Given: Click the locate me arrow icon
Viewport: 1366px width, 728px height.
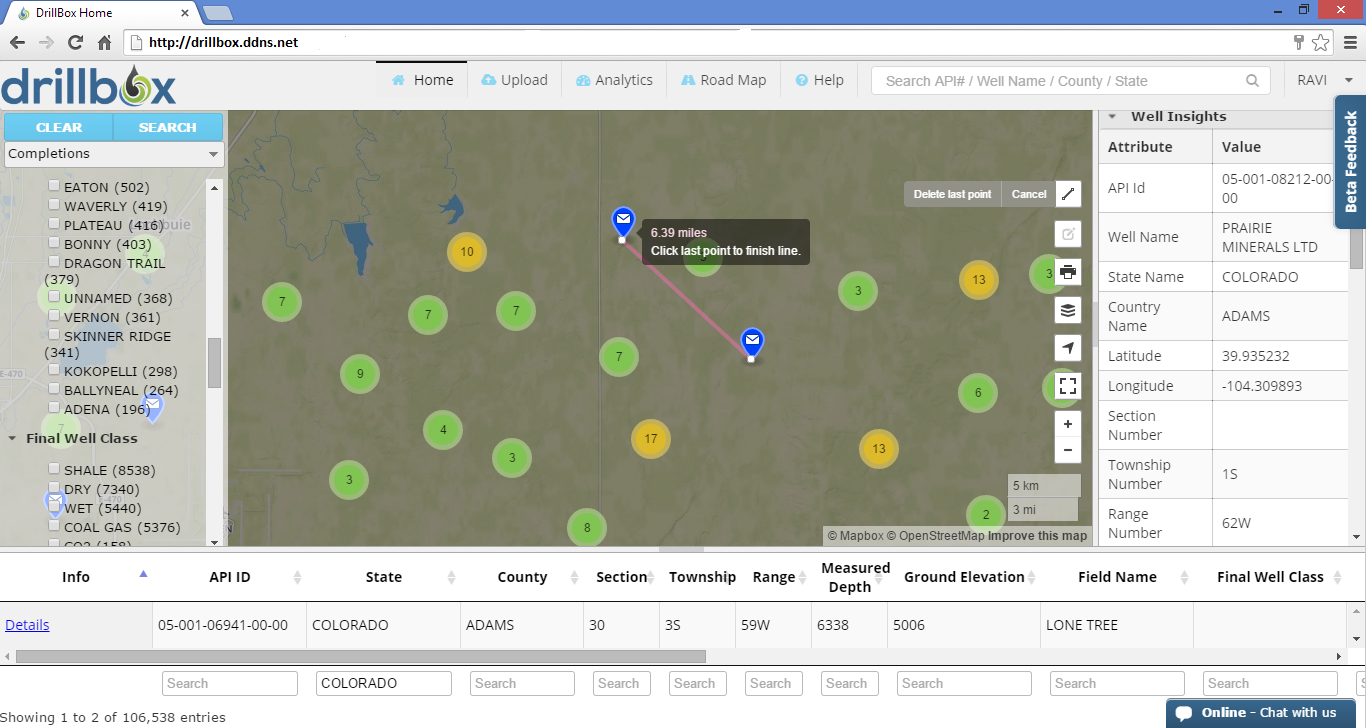Looking at the screenshot, I should pyautogui.click(x=1068, y=348).
